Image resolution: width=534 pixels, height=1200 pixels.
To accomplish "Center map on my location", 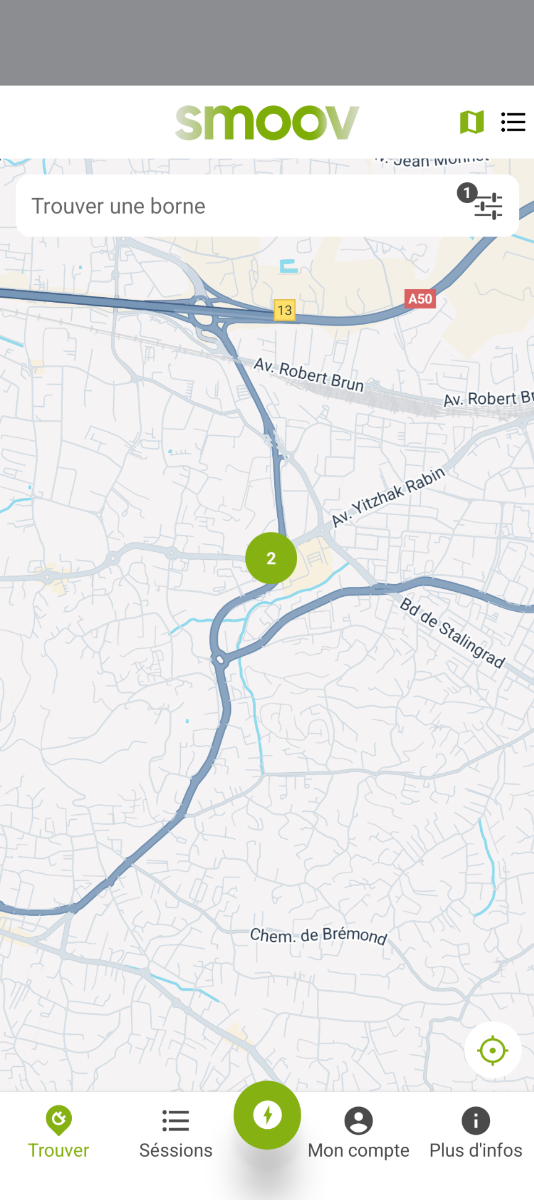I will tap(493, 1051).
